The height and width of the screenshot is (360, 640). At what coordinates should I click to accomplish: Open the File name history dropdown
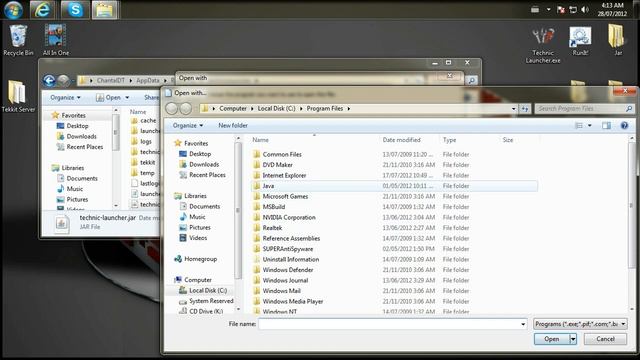point(523,324)
